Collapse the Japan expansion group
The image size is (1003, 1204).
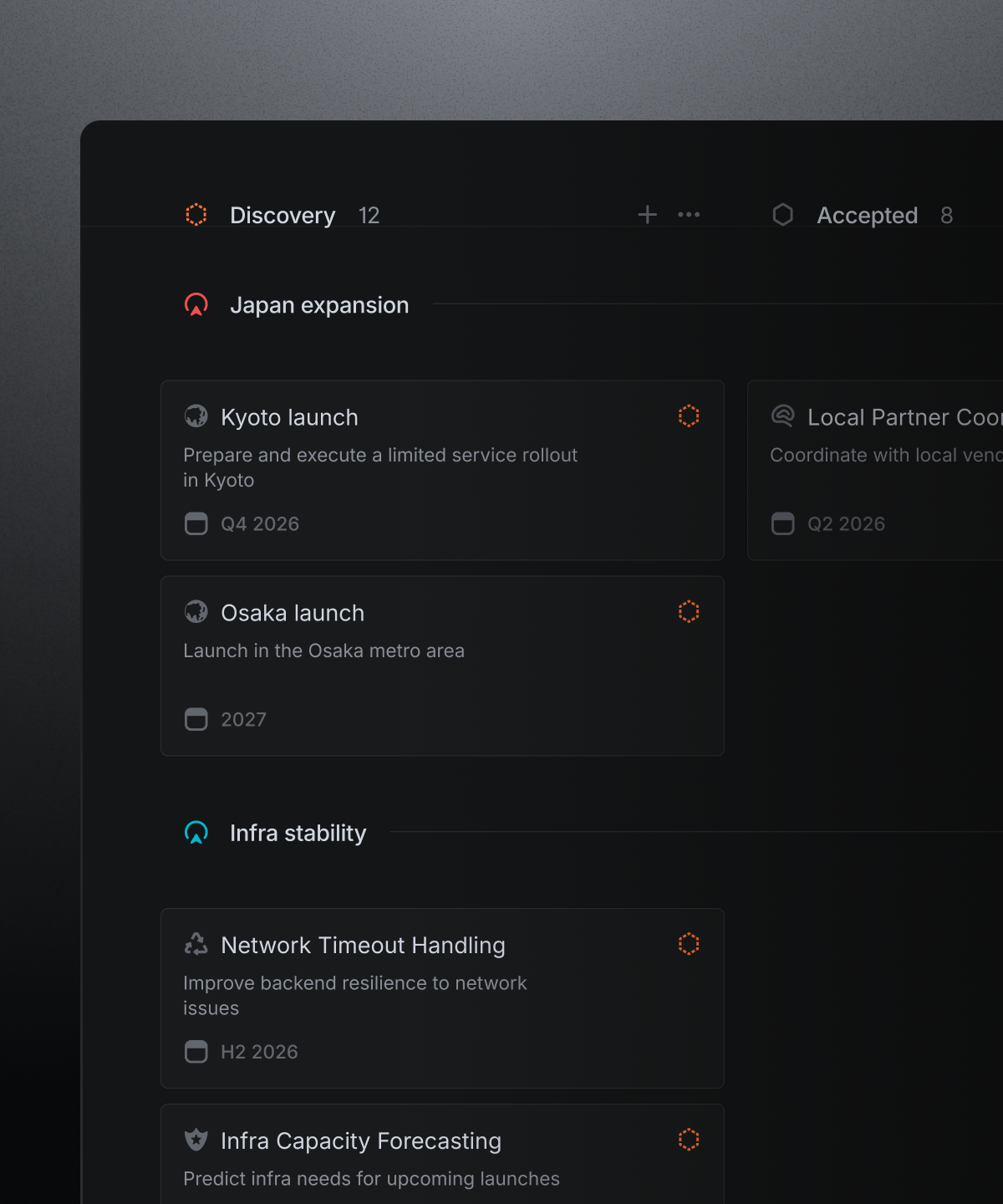tap(319, 305)
